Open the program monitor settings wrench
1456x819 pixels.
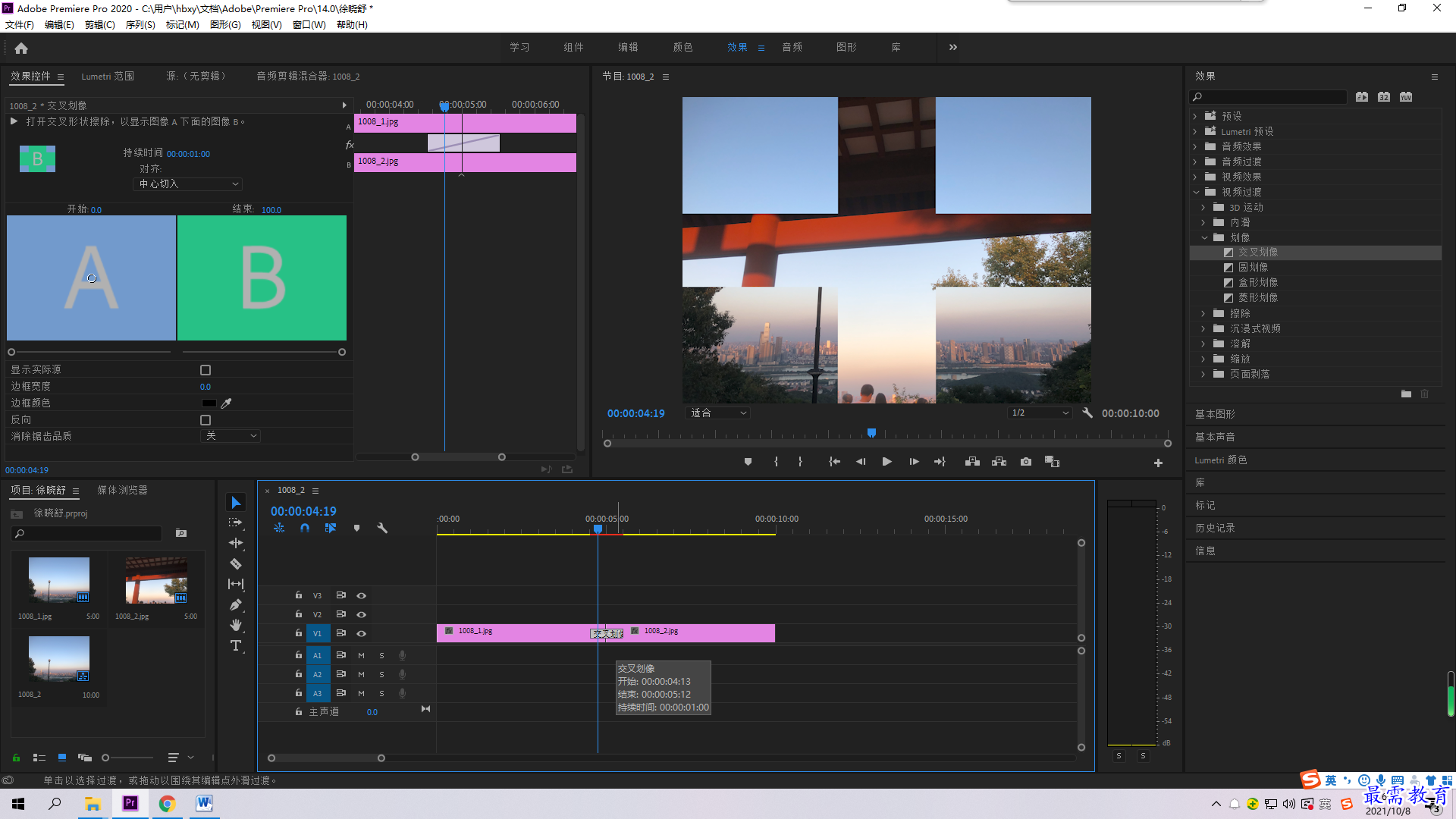(x=1087, y=413)
